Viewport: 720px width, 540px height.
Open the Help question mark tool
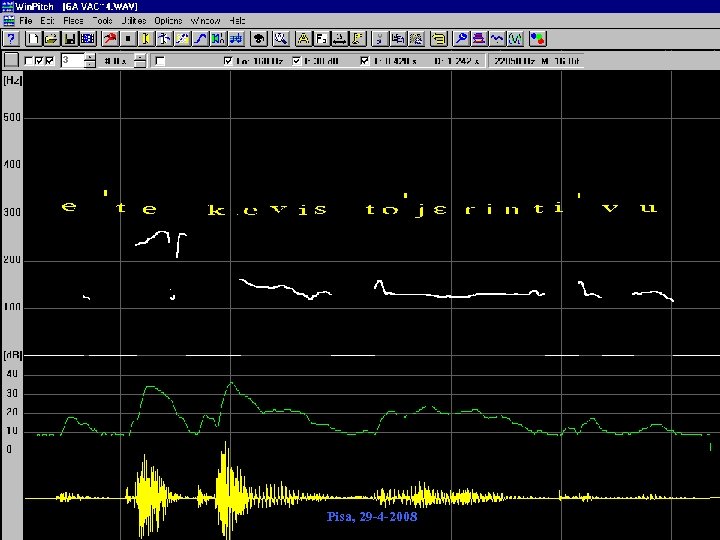[x=11, y=39]
